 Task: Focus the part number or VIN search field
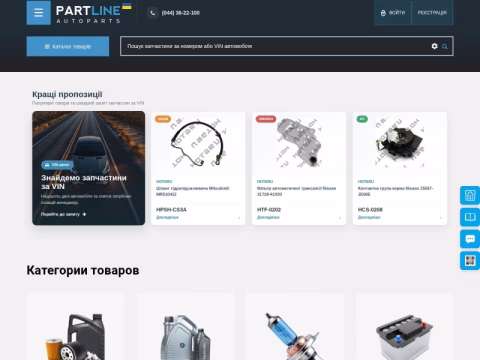click(x=275, y=46)
